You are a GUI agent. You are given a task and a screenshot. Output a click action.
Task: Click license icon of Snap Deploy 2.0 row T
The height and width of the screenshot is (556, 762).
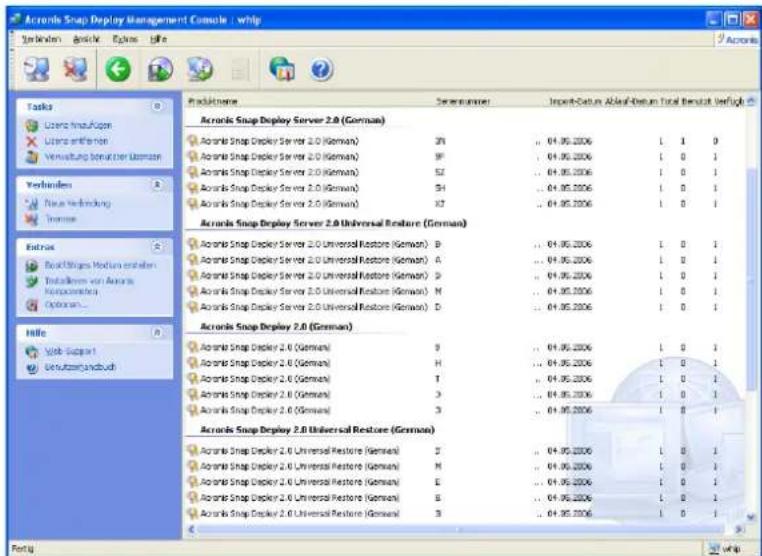point(193,379)
